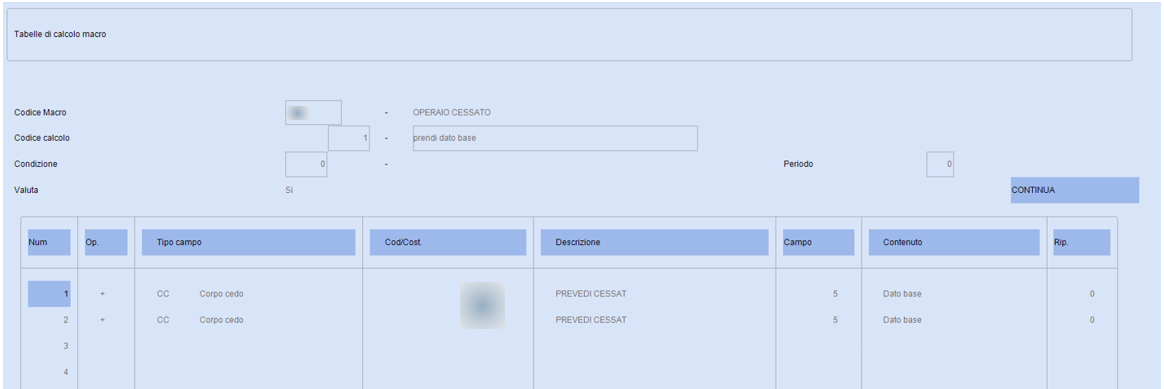Image resolution: width=1164 pixels, height=389 pixels.
Task: Select the Codice calcolo number field
Action: (349, 138)
